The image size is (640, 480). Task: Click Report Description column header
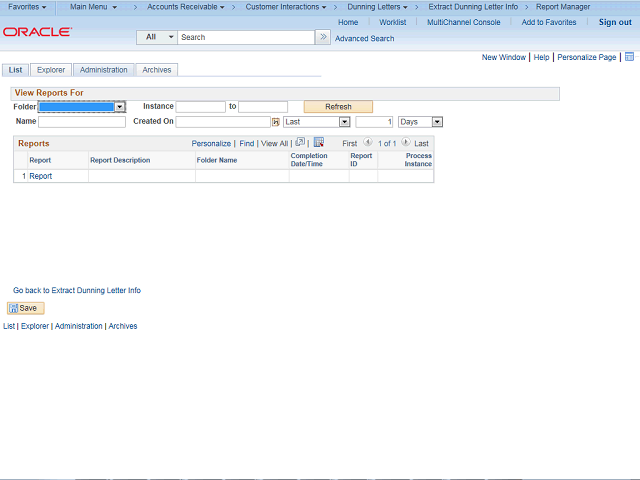coord(120,160)
